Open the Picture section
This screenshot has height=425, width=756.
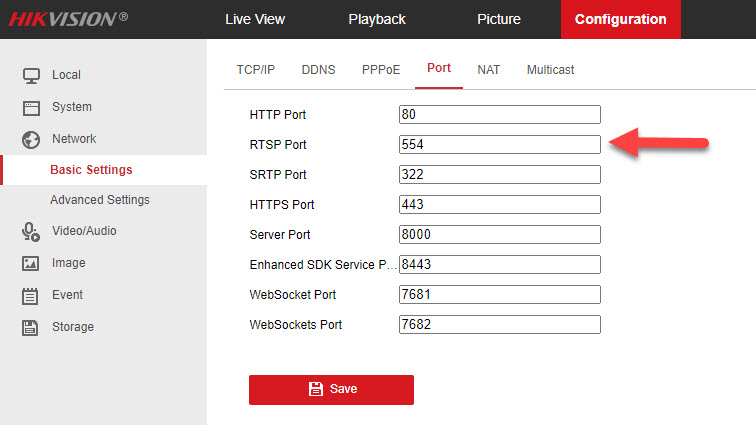pos(498,19)
